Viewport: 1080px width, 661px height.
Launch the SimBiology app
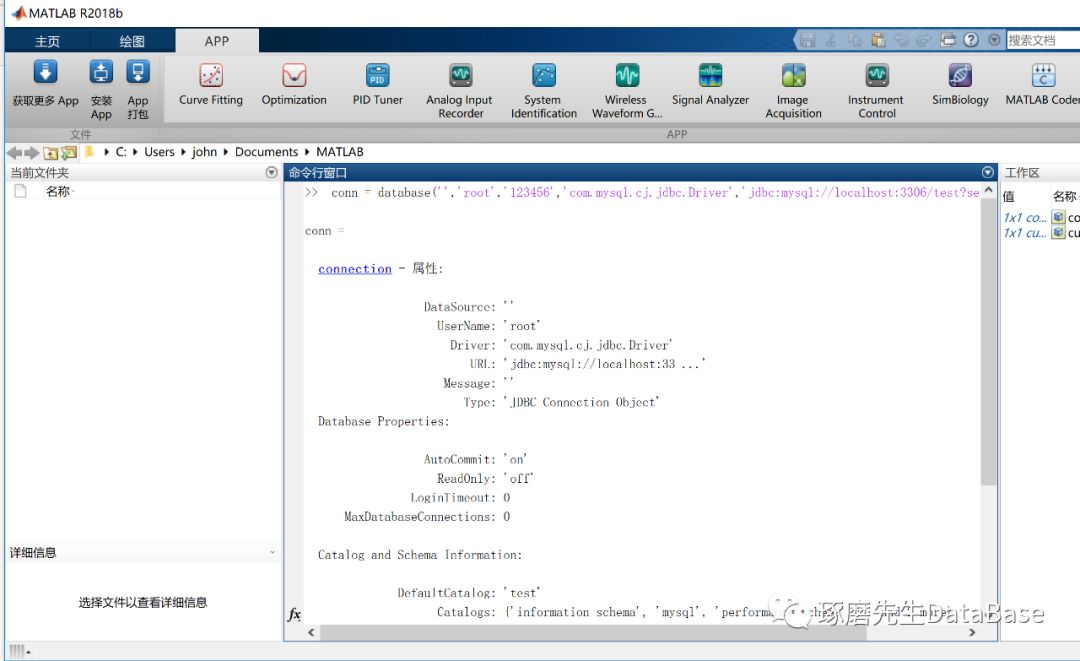(x=960, y=84)
